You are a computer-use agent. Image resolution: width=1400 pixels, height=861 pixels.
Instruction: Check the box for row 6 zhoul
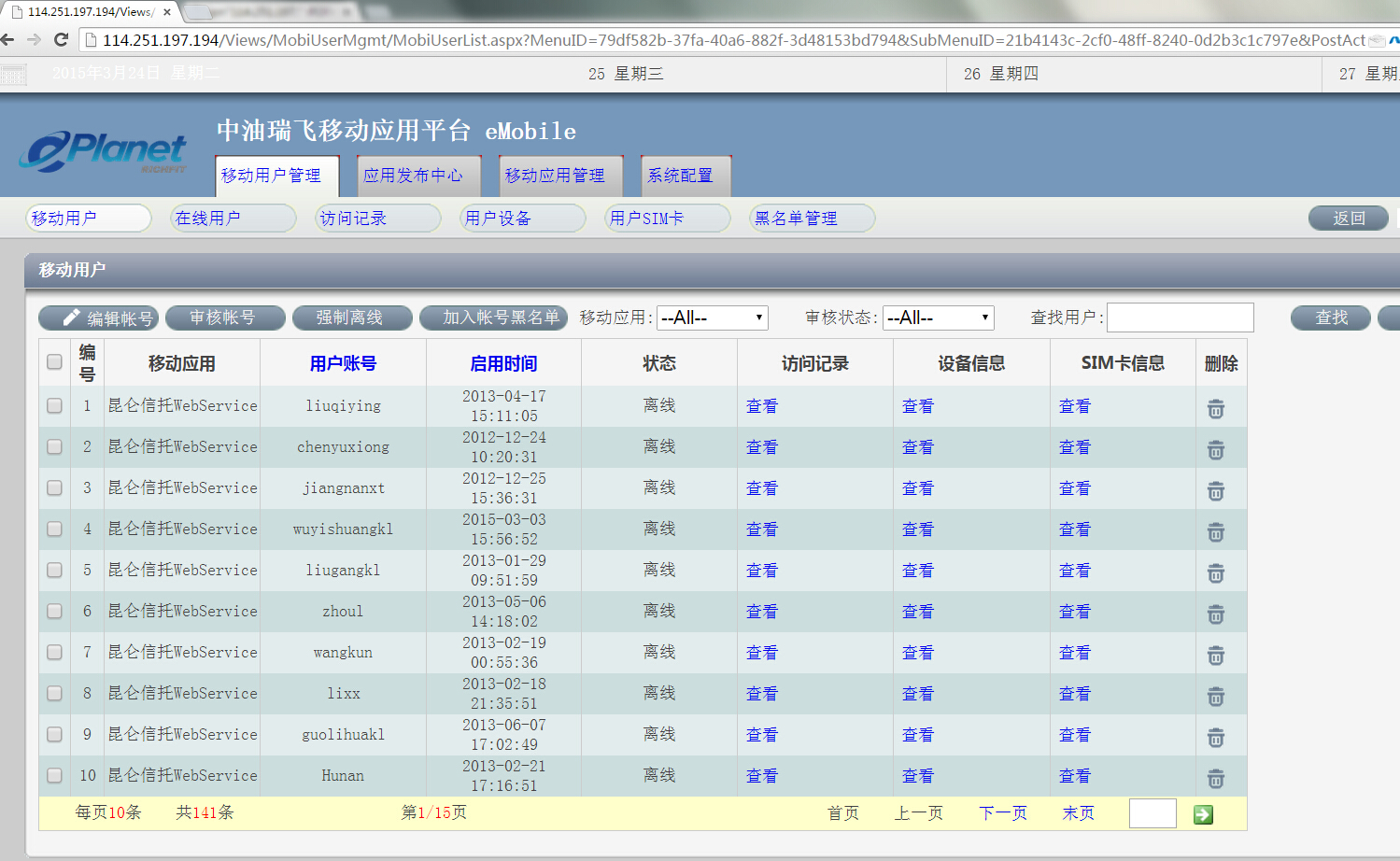tap(54, 611)
